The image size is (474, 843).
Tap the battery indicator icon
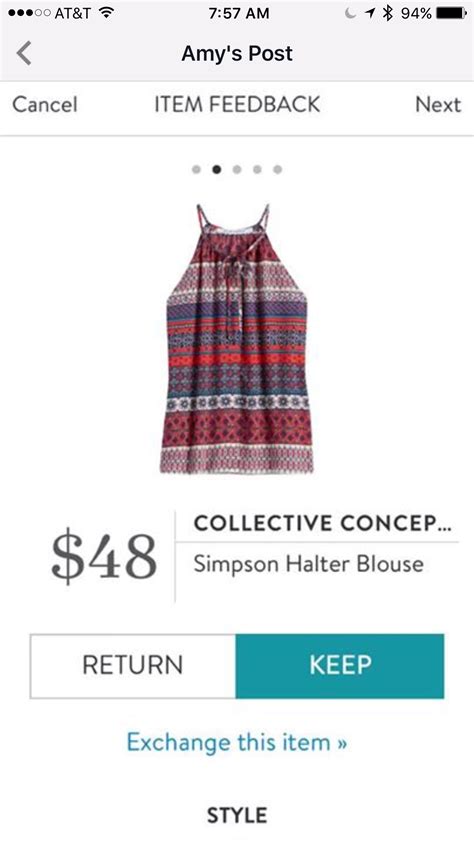[452, 13]
